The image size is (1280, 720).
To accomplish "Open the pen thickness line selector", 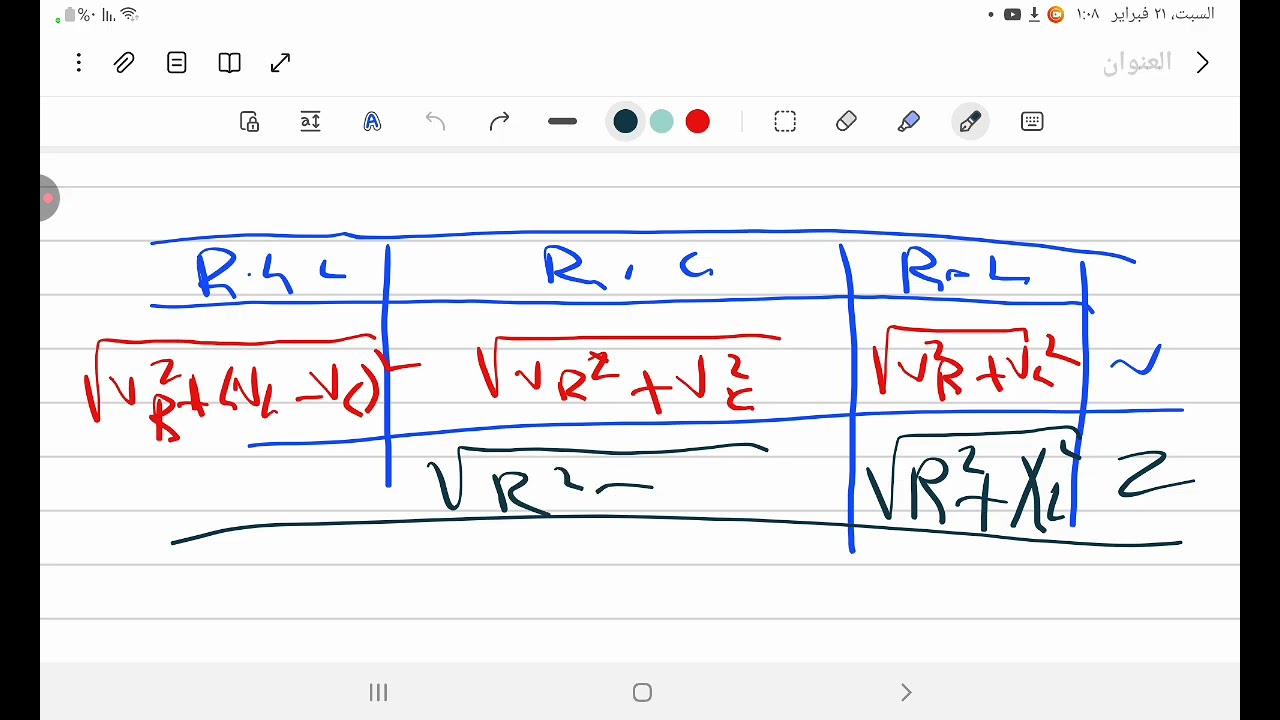I will coord(563,122).
